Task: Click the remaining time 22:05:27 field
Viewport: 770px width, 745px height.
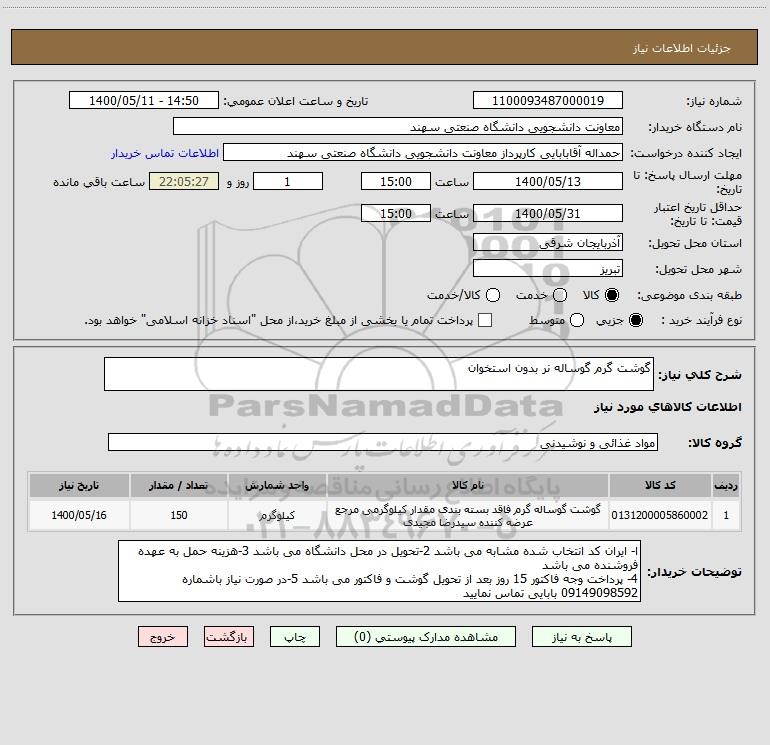Action: tap(184, 181)
